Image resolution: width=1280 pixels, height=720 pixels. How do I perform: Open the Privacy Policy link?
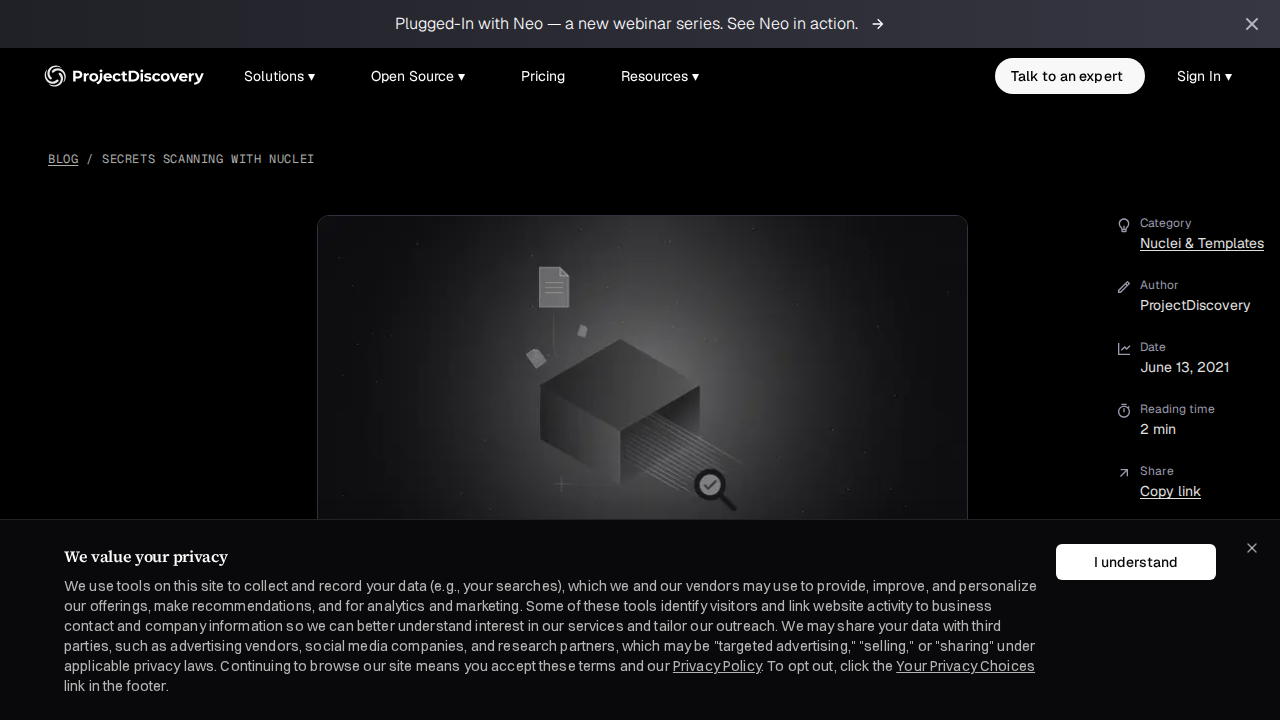(717, 666)
